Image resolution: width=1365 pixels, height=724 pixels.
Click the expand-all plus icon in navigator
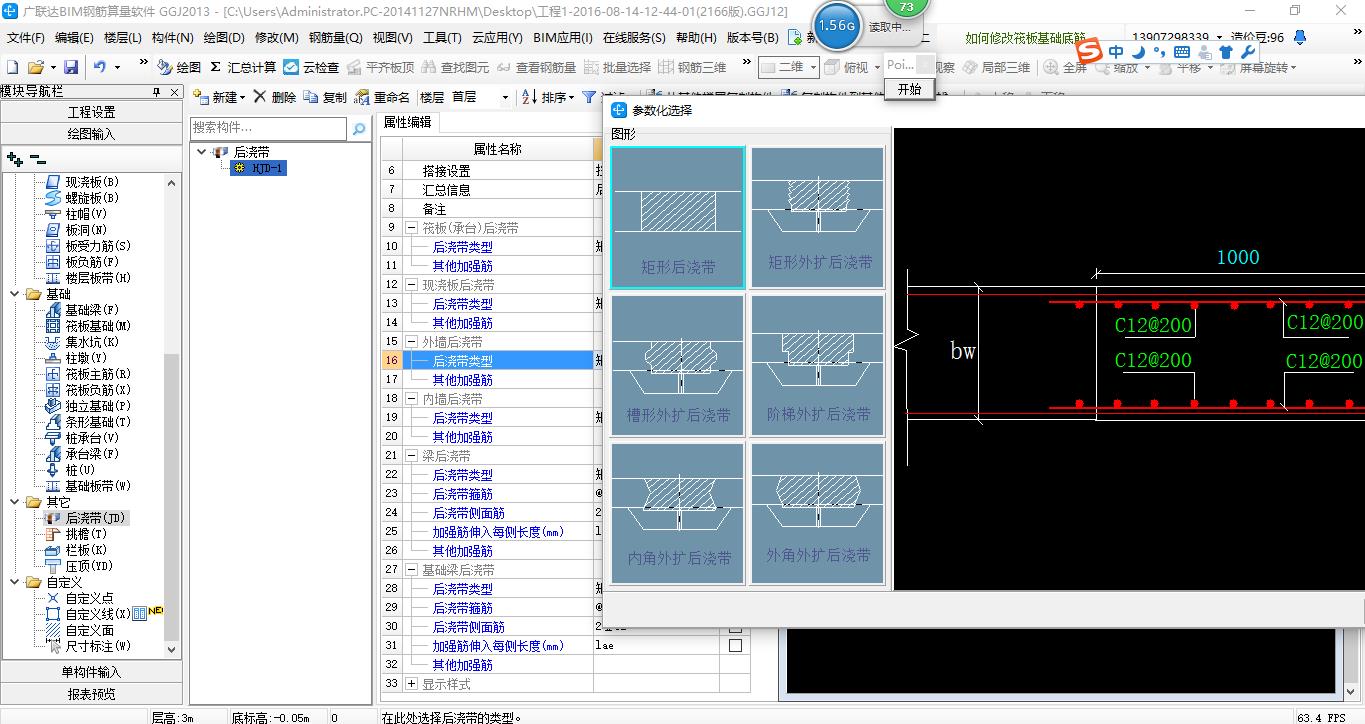click(x=14, y=158)
